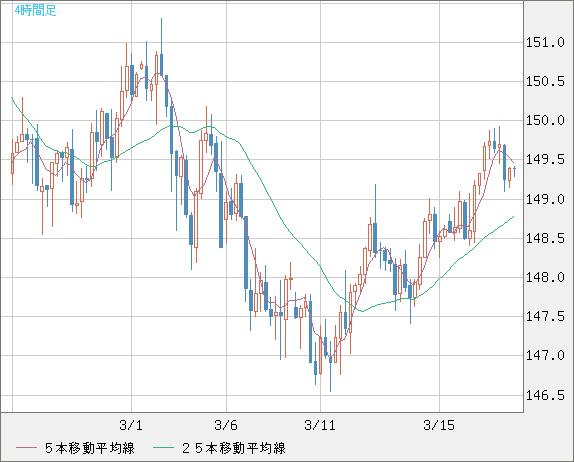
Task: Click the 25本移動平均線 legend label
Action: pyautogui.click(x=234, y=448)
